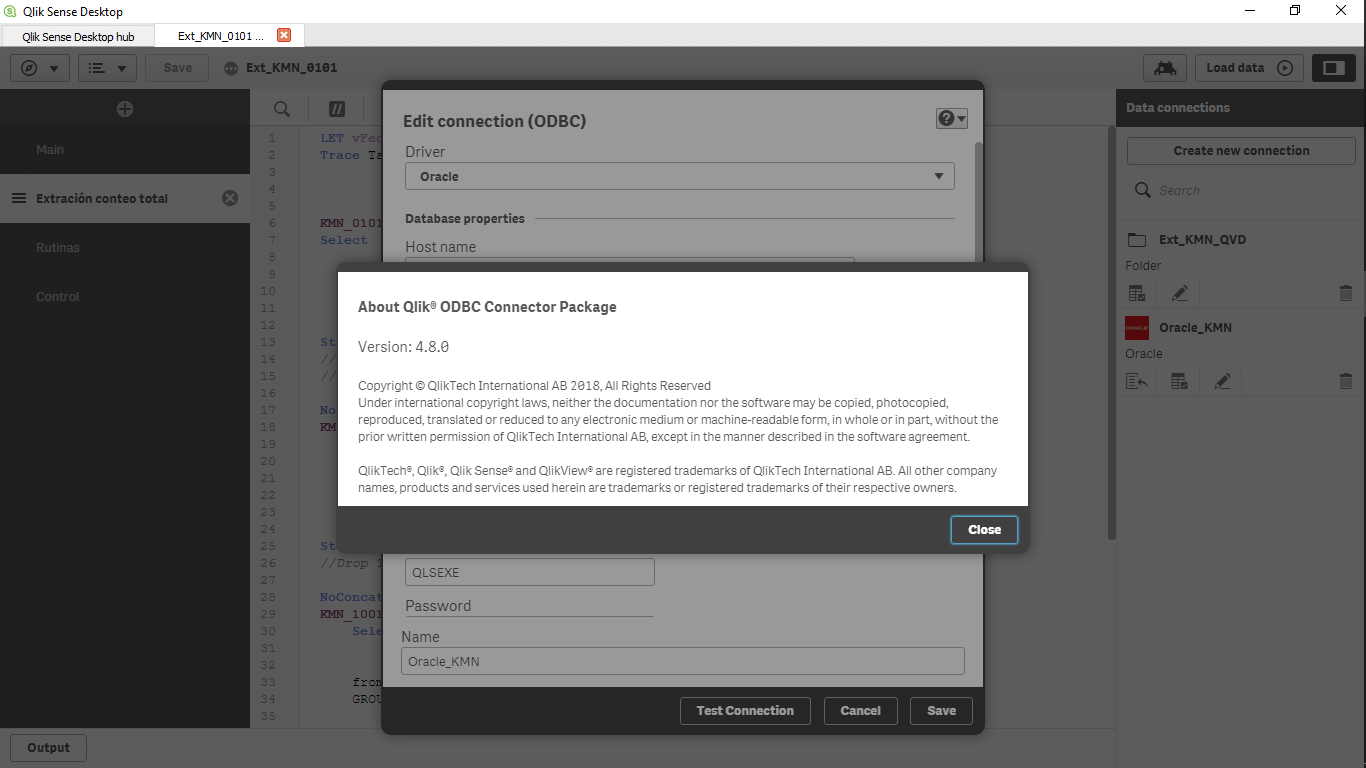Select data from Ext_KMN_QVD folder
Image resolution: width=1366 pixels, height=768 pixels.
tap(1136, 293)
